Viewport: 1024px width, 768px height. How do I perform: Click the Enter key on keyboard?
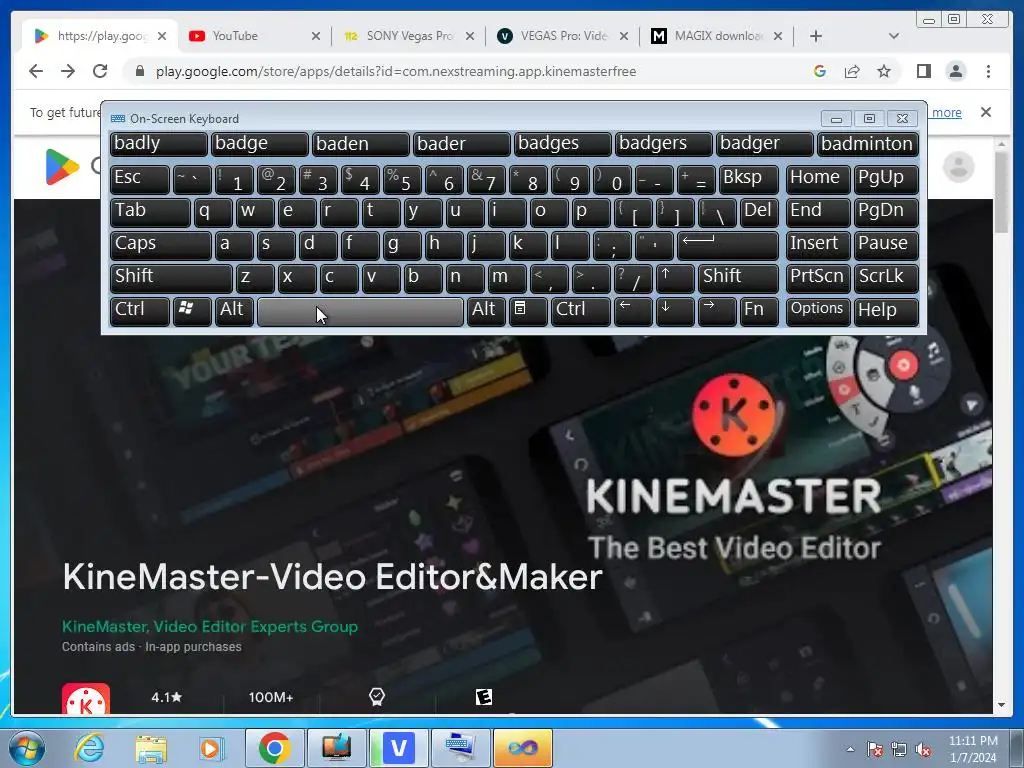[x=728, y=245]
